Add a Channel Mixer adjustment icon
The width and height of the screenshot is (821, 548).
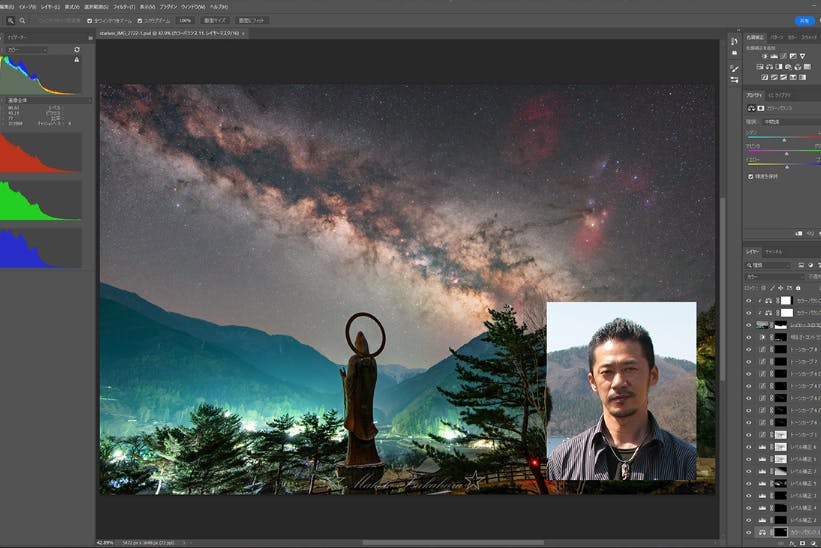pyautogui.click(x=797, y=67)
